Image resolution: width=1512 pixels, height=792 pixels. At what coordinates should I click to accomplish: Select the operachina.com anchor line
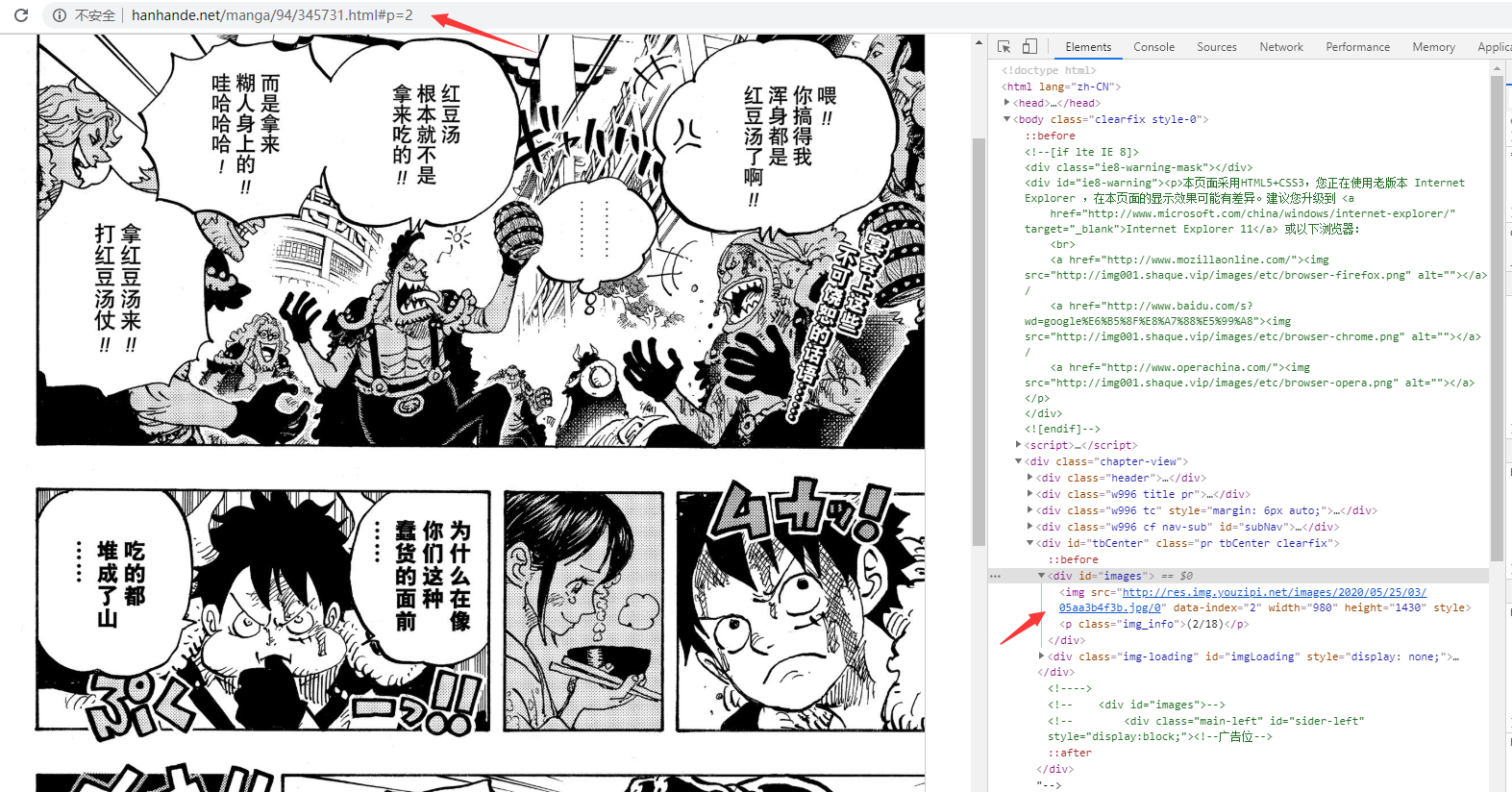coord(1179,367)
